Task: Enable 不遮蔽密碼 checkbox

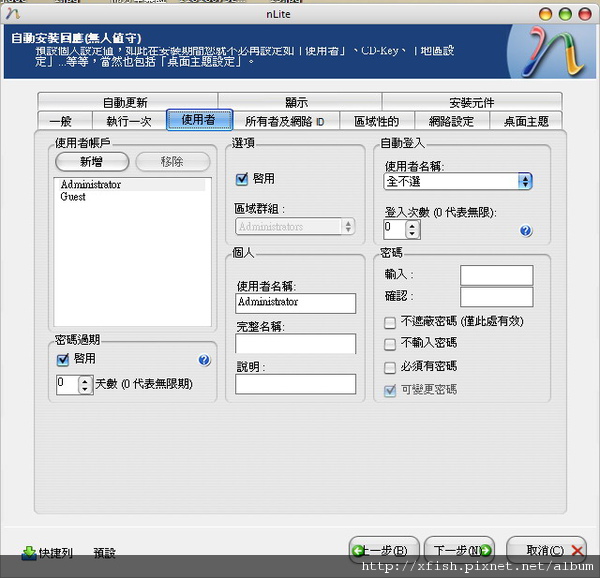Action: pyautogui.click(x=390, y=322)
